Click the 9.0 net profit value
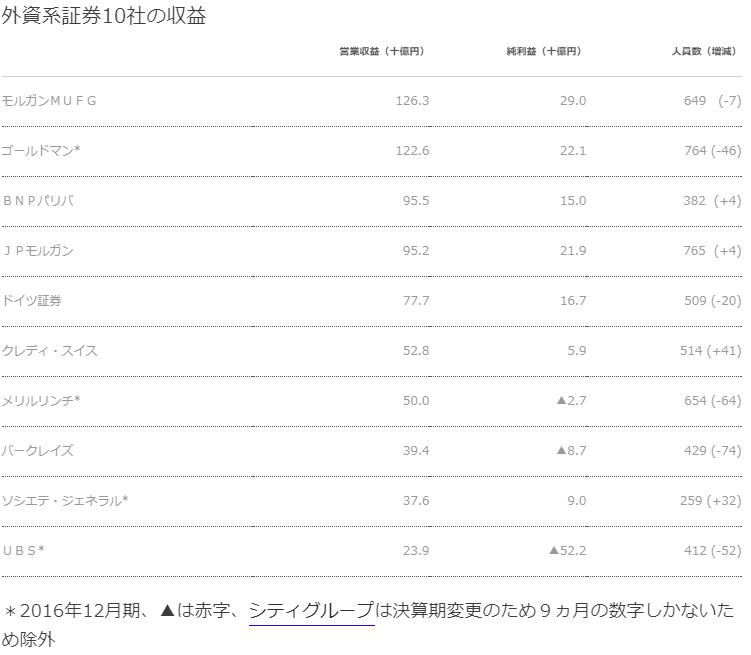The height and width of the screenshot is (655, 751). coord(577,501)
